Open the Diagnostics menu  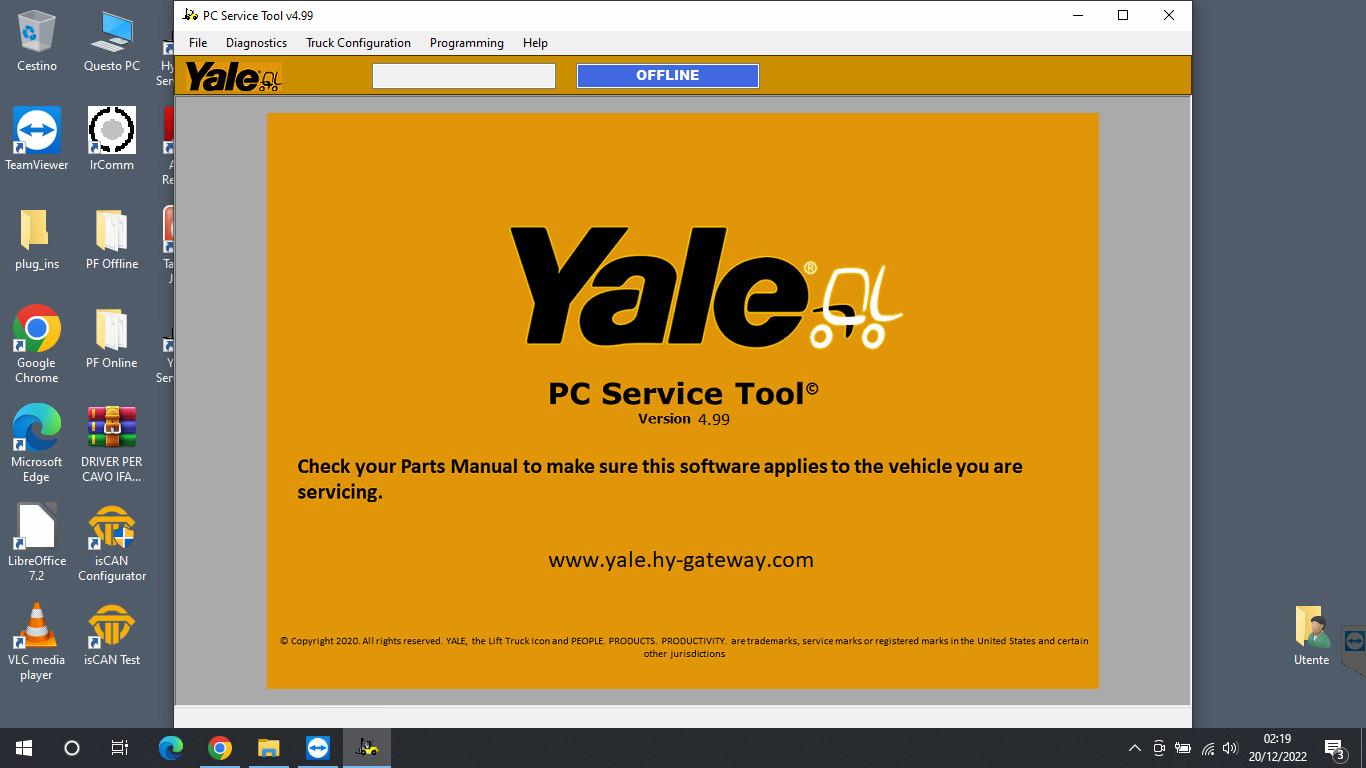[x=256, y=43]
